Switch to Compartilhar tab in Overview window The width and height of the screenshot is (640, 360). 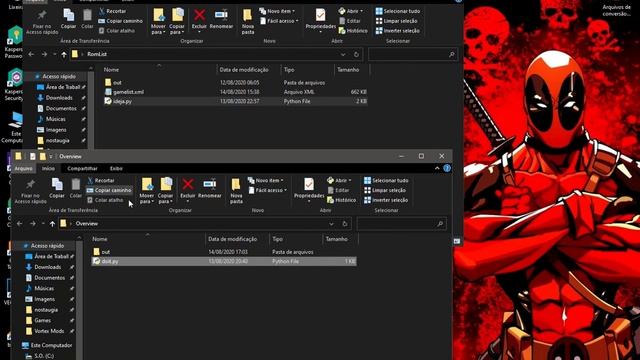[x=82, y=168]
